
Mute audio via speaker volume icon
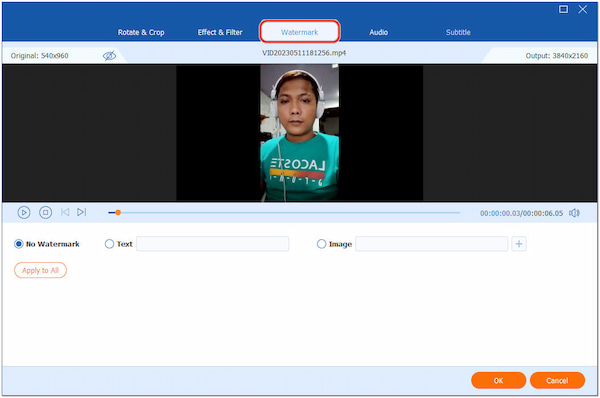coord(574,213)
